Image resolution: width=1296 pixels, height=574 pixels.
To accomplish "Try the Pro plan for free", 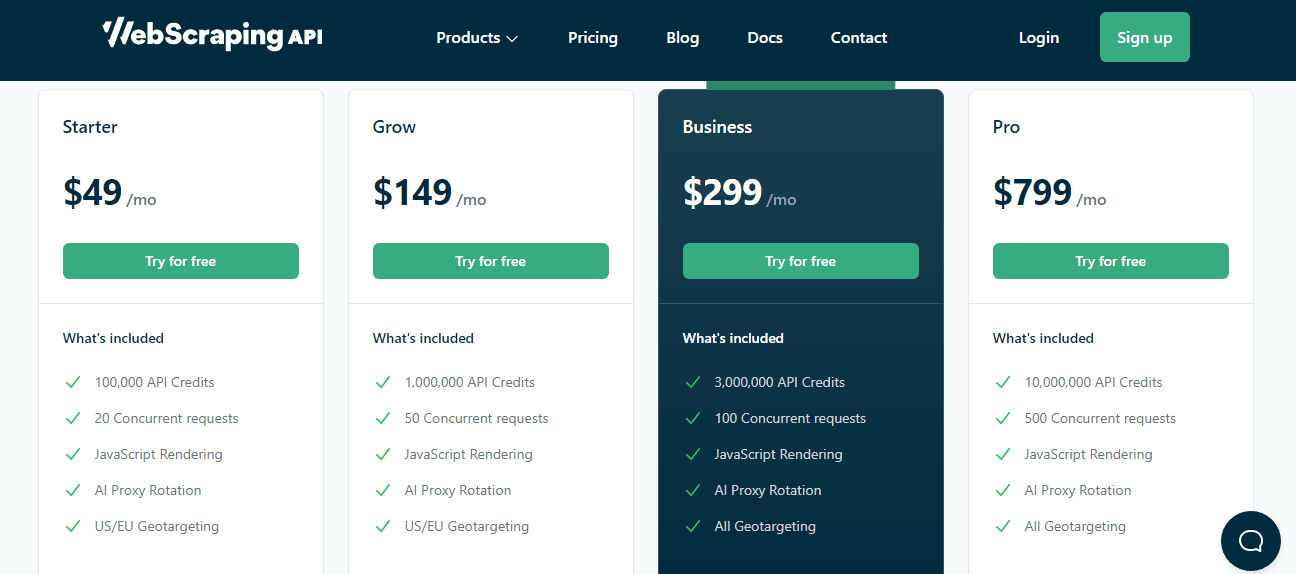I will pos(1111,261).
